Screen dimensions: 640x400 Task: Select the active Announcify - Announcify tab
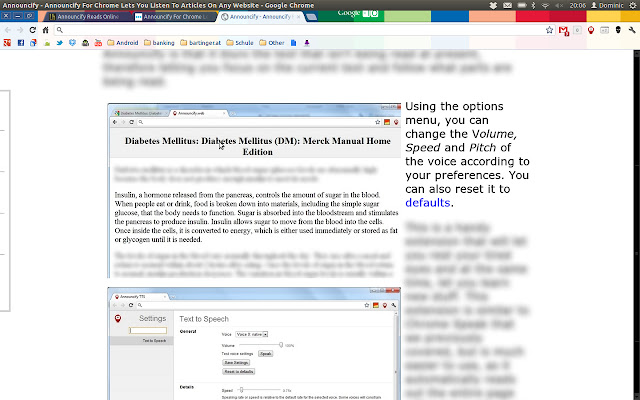point(260,17)
